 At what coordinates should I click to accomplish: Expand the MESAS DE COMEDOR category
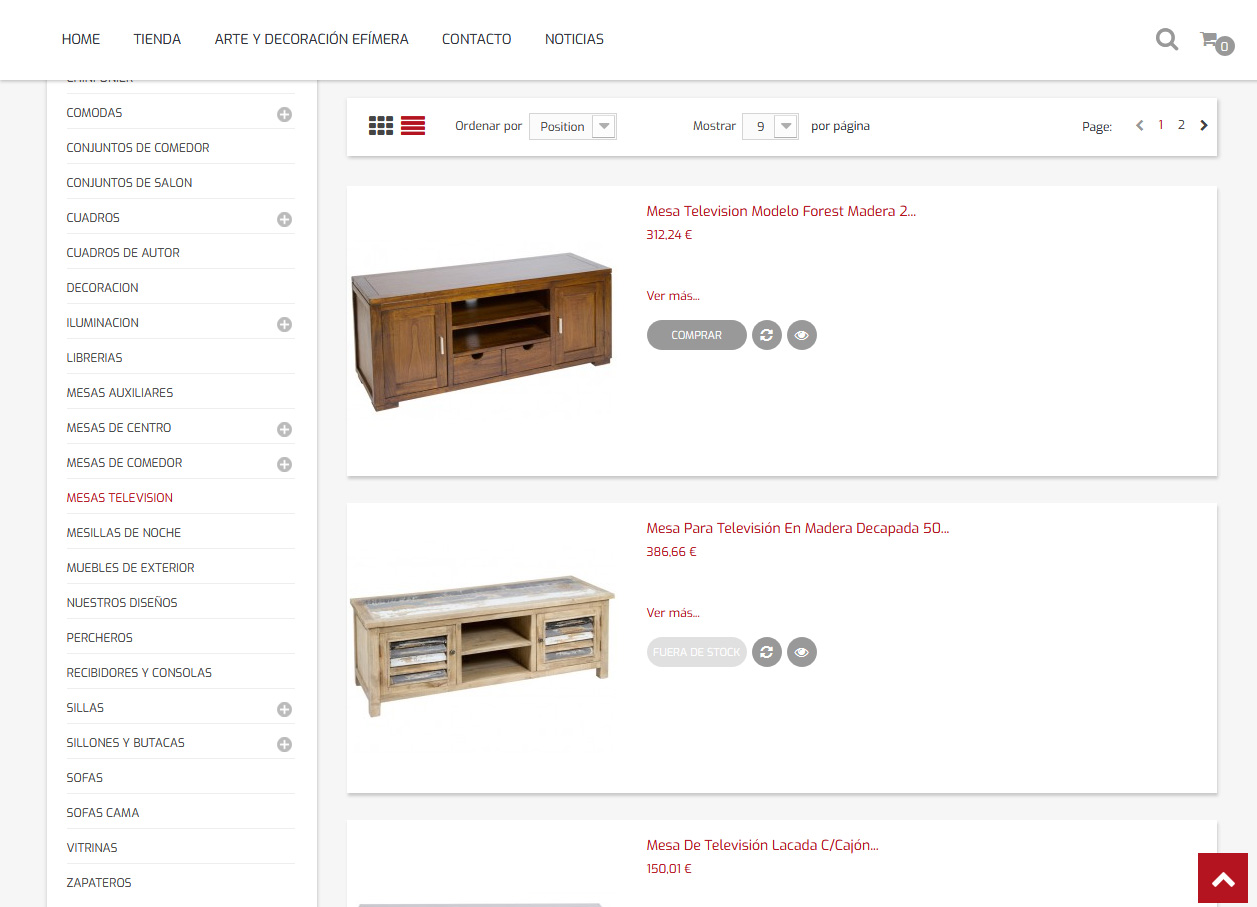(284, 464)
